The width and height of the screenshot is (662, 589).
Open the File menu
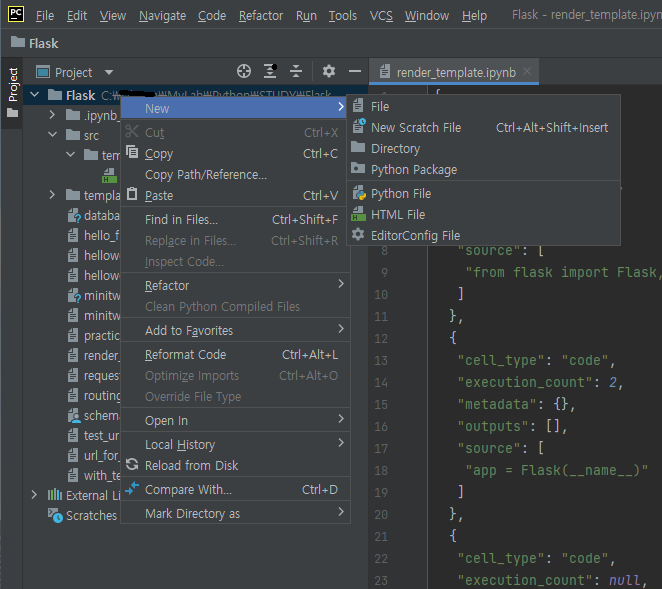point(45,16)
